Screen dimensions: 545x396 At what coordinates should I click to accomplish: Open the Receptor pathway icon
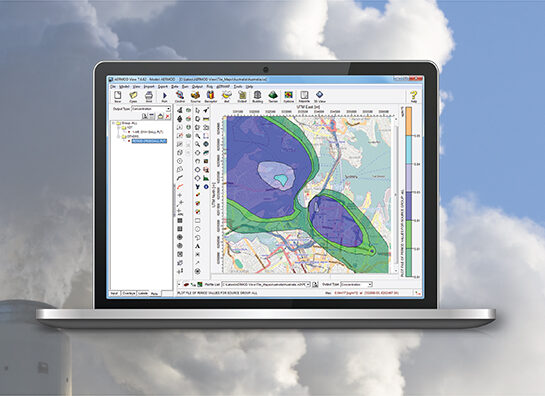(x=211, y=96)
